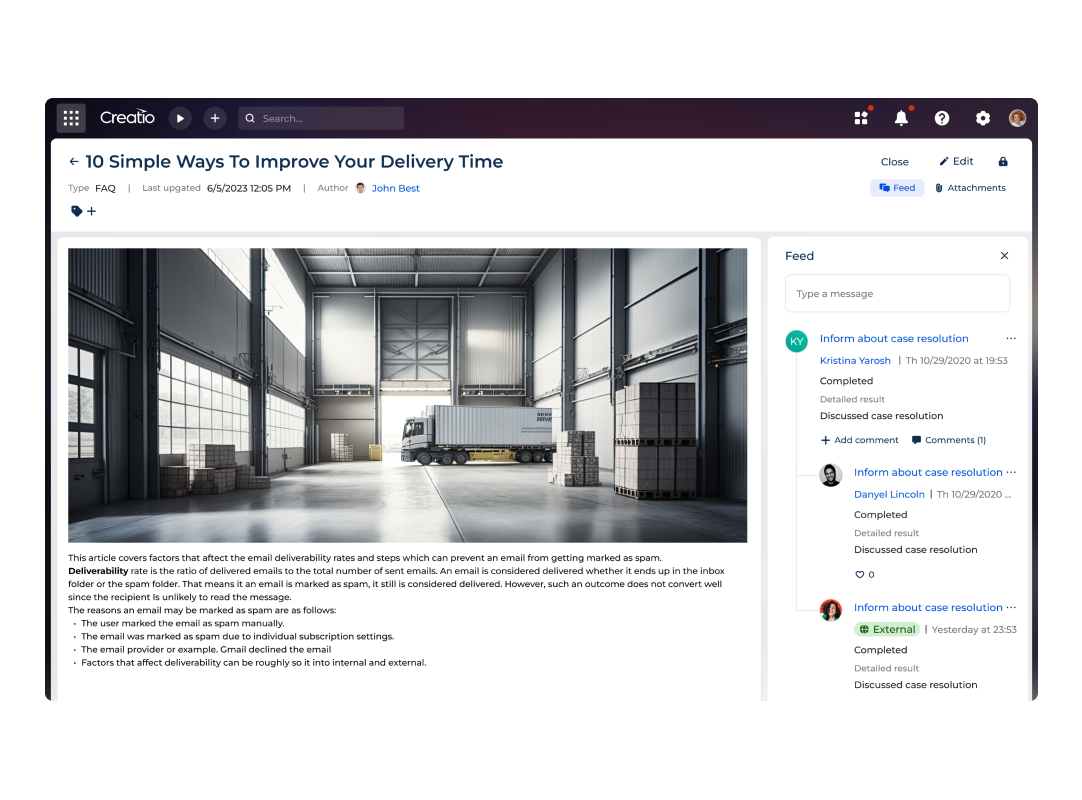Viewport: 1082px width, 800px height.
Task: Switch to the Attachments tab
Action: click(970, 188)
